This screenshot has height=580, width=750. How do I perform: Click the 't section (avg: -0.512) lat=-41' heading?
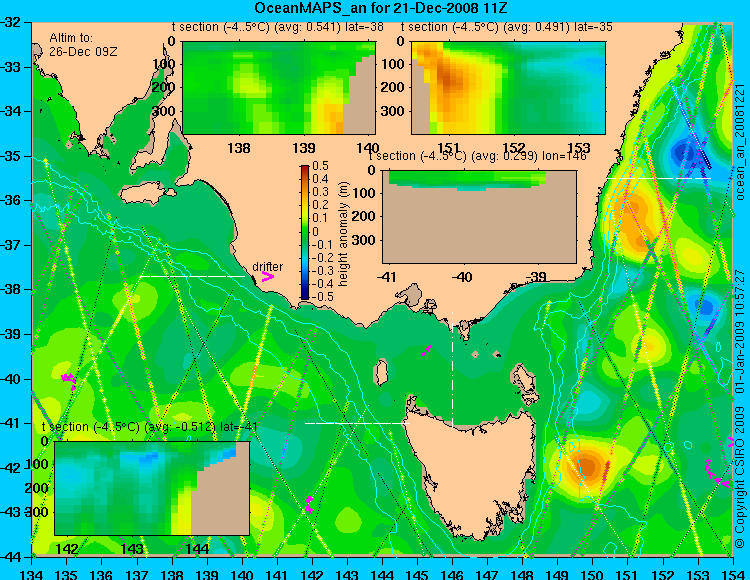[150, 427]
